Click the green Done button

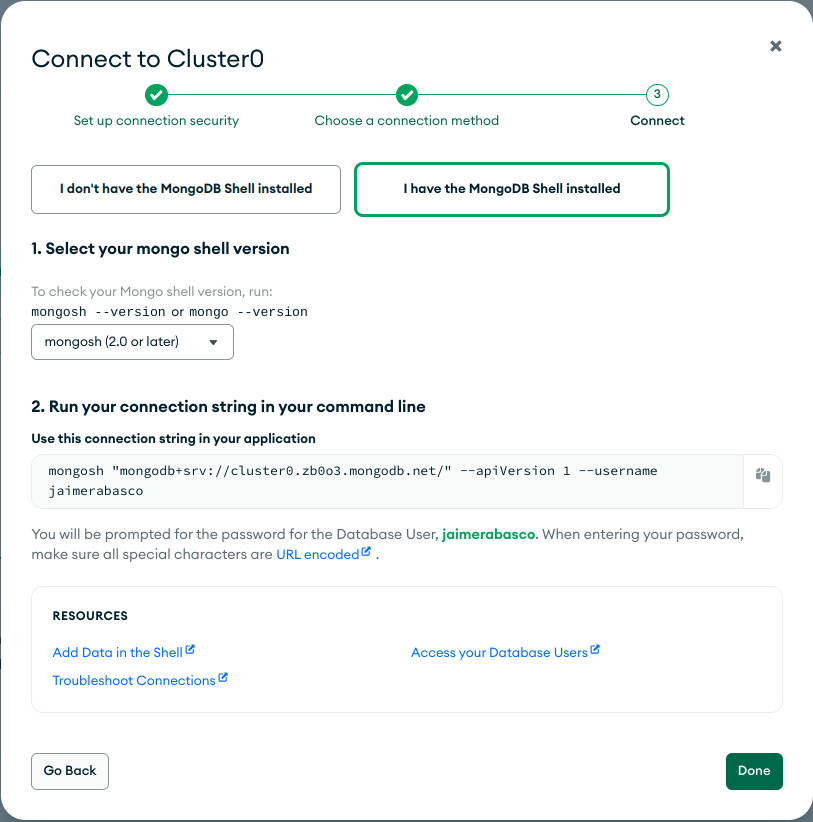coord(754,771)
